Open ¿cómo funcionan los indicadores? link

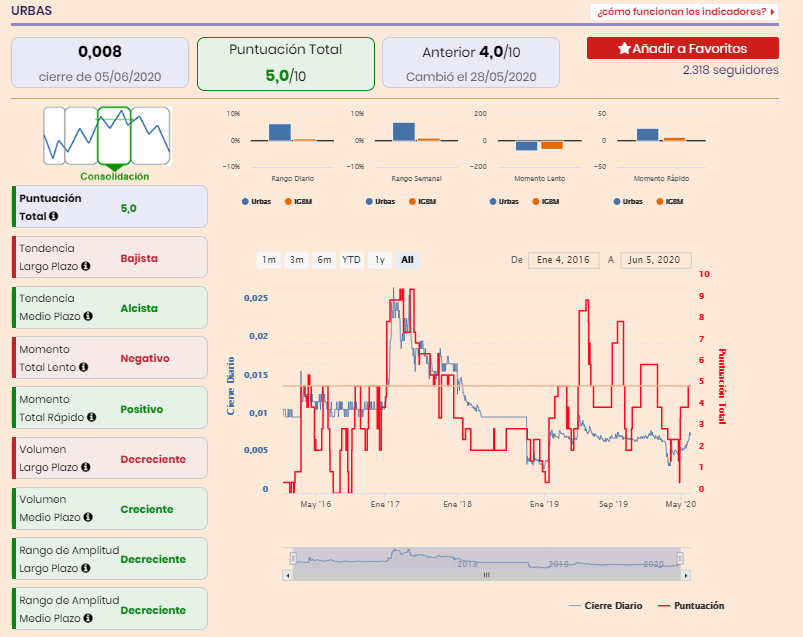click(684, 12)
